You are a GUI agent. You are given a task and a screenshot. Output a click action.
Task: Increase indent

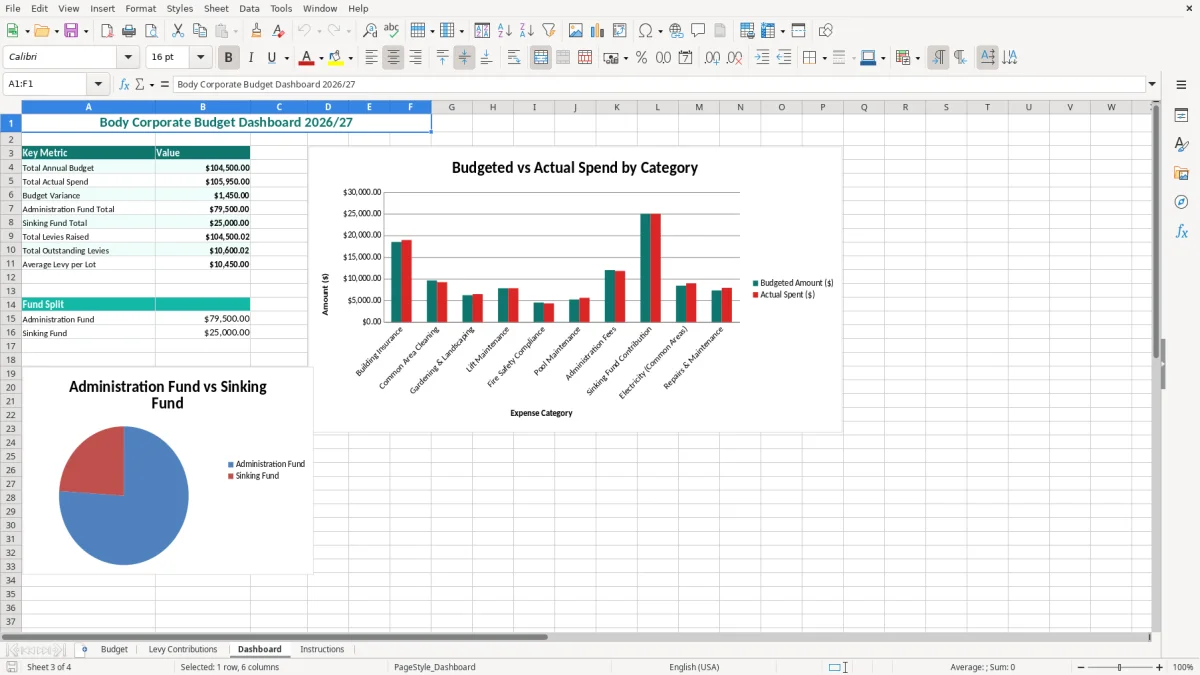tap(762, 58)
